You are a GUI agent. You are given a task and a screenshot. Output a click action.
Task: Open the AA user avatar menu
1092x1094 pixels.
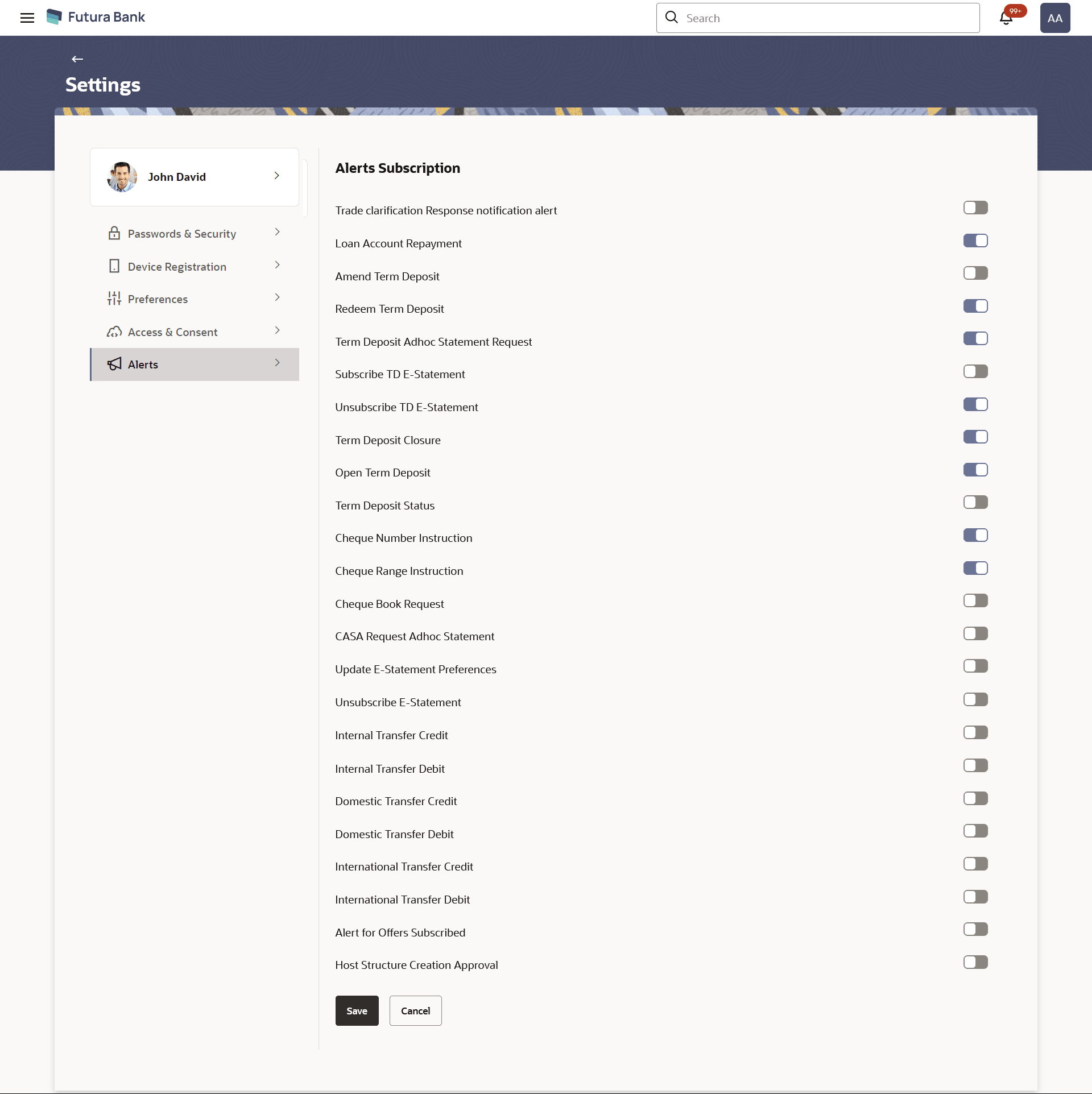coord(1054,18)
